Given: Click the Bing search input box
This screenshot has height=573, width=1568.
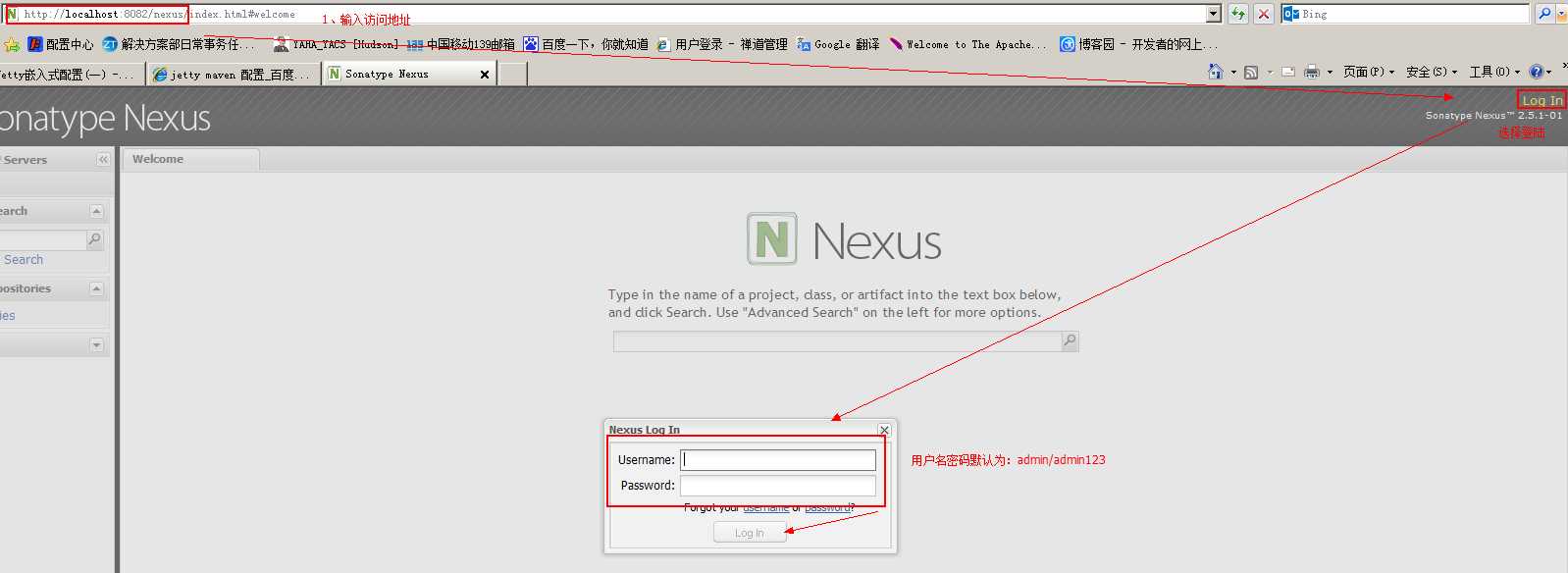Looking at the screenshot, I should click(1414, 14).
